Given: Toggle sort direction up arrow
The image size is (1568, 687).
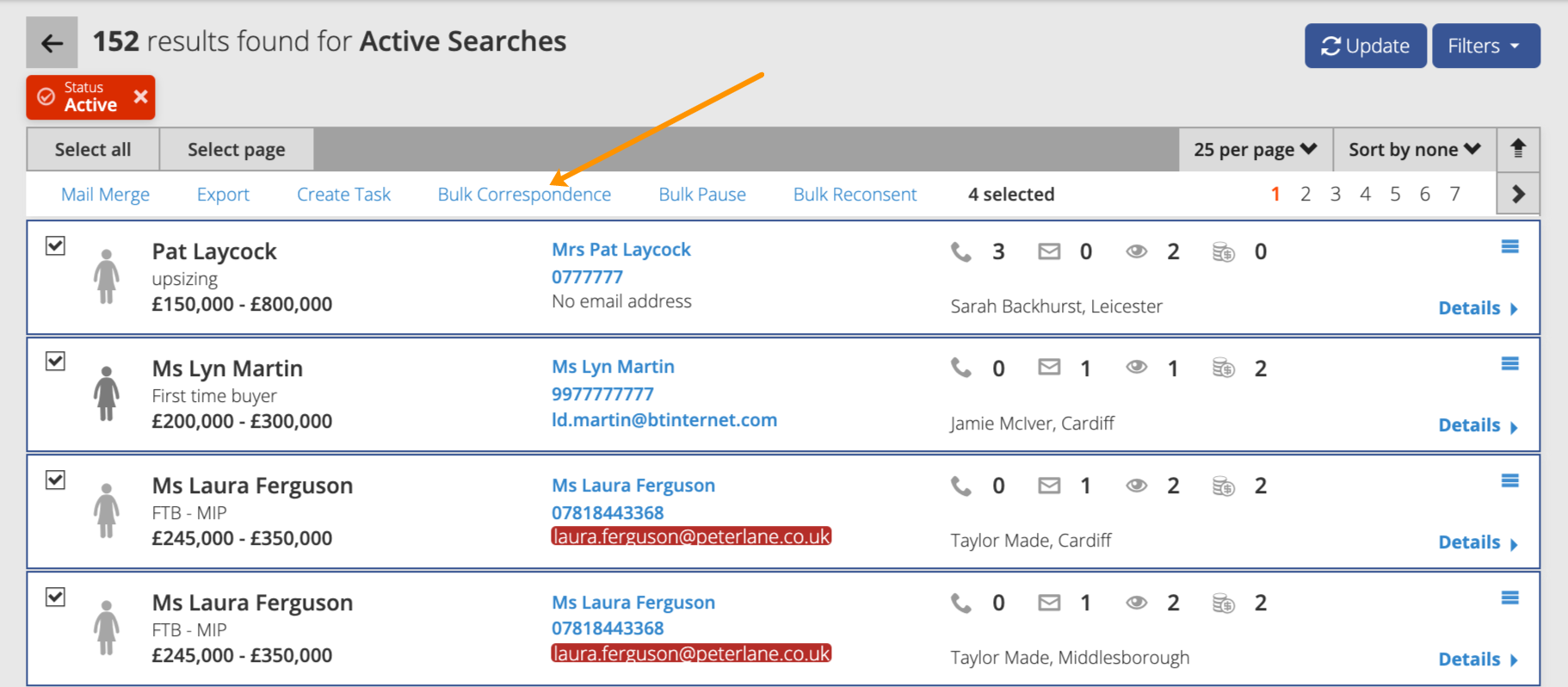Looking at the screenshot, I should pos(1518,149).
